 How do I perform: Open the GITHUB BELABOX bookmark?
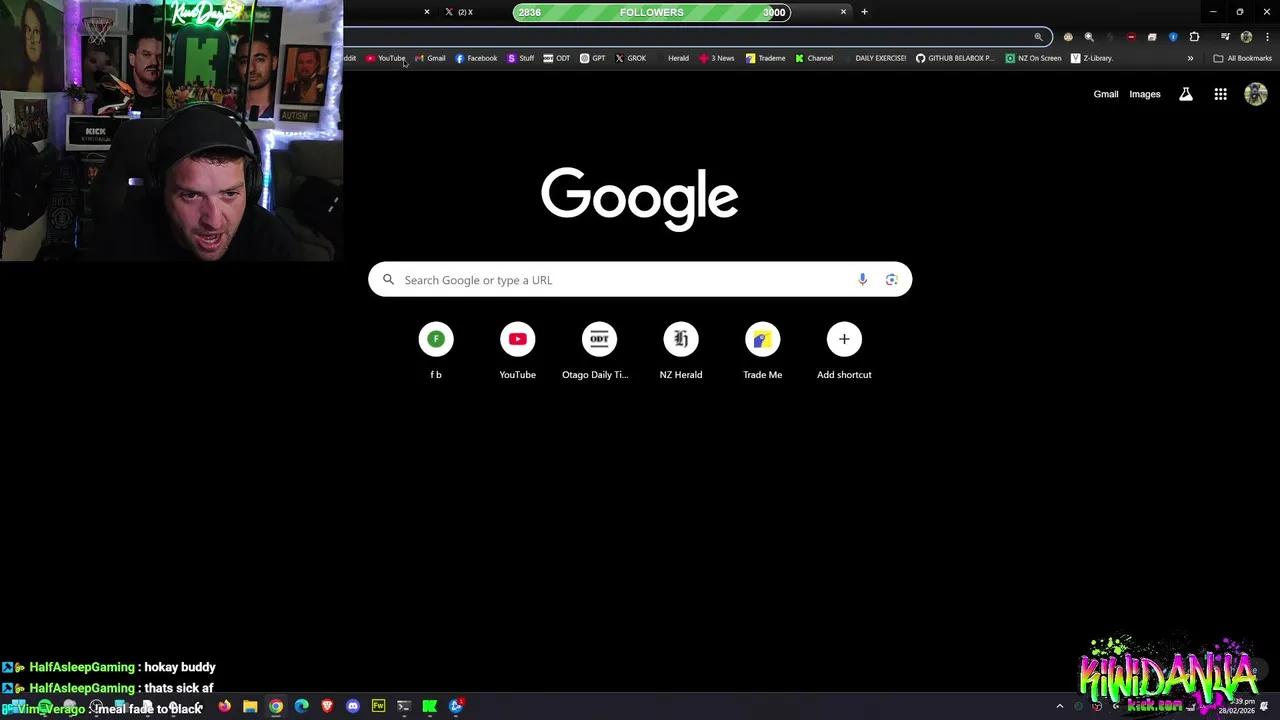pyautogui.click(x=956, y=58)
